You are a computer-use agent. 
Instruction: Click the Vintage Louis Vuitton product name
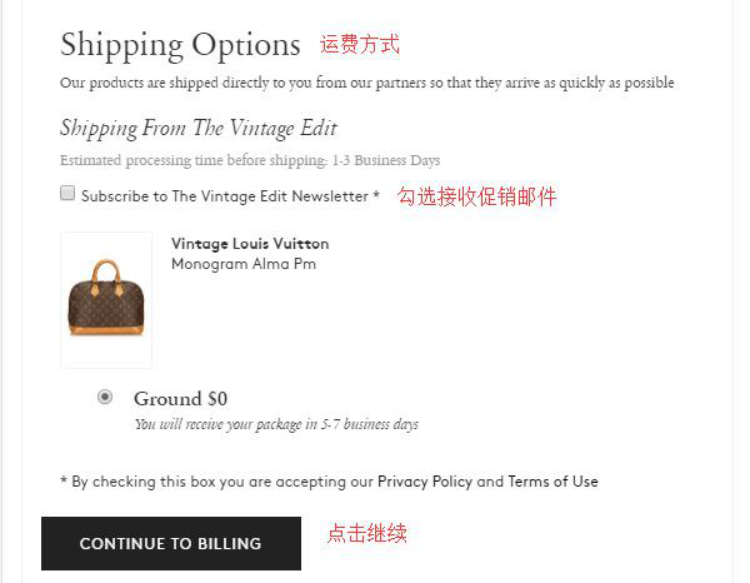tap(250, 244)
